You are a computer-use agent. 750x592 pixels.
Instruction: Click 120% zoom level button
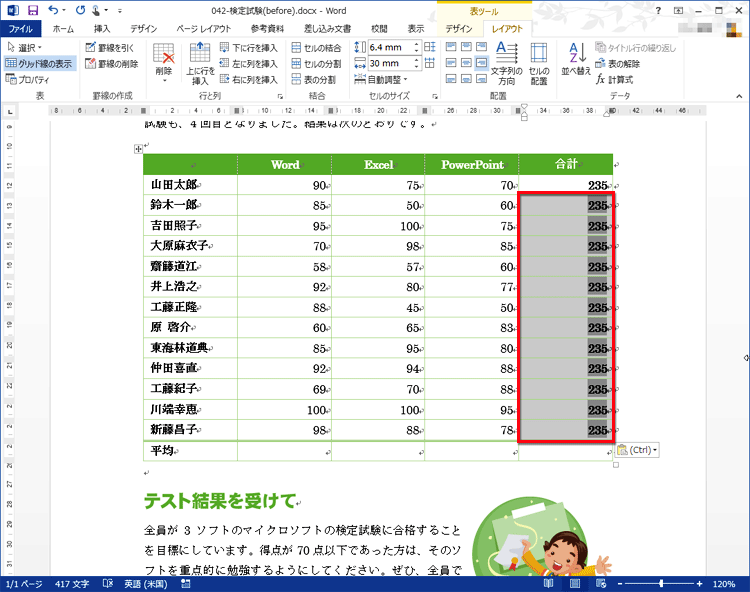pyautogui.click(x=724, y=584)
